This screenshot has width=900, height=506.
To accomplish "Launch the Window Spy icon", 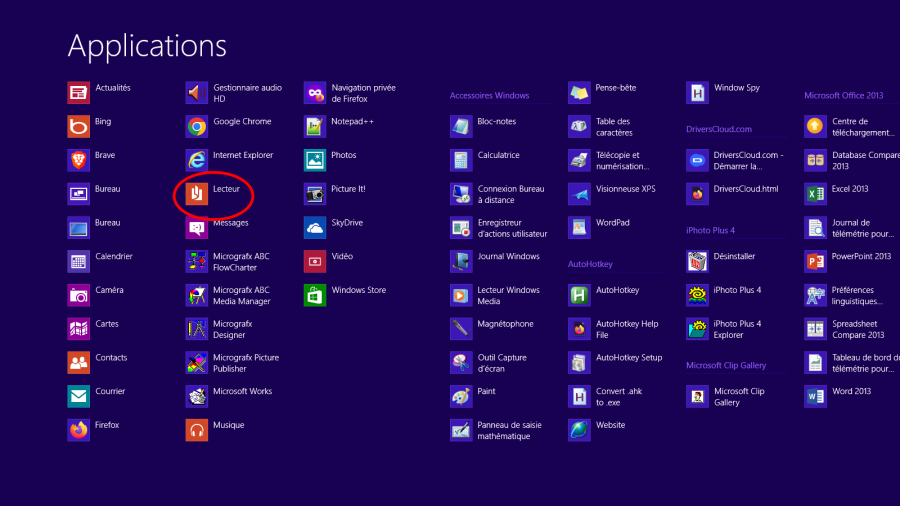I will pos(698,93).
